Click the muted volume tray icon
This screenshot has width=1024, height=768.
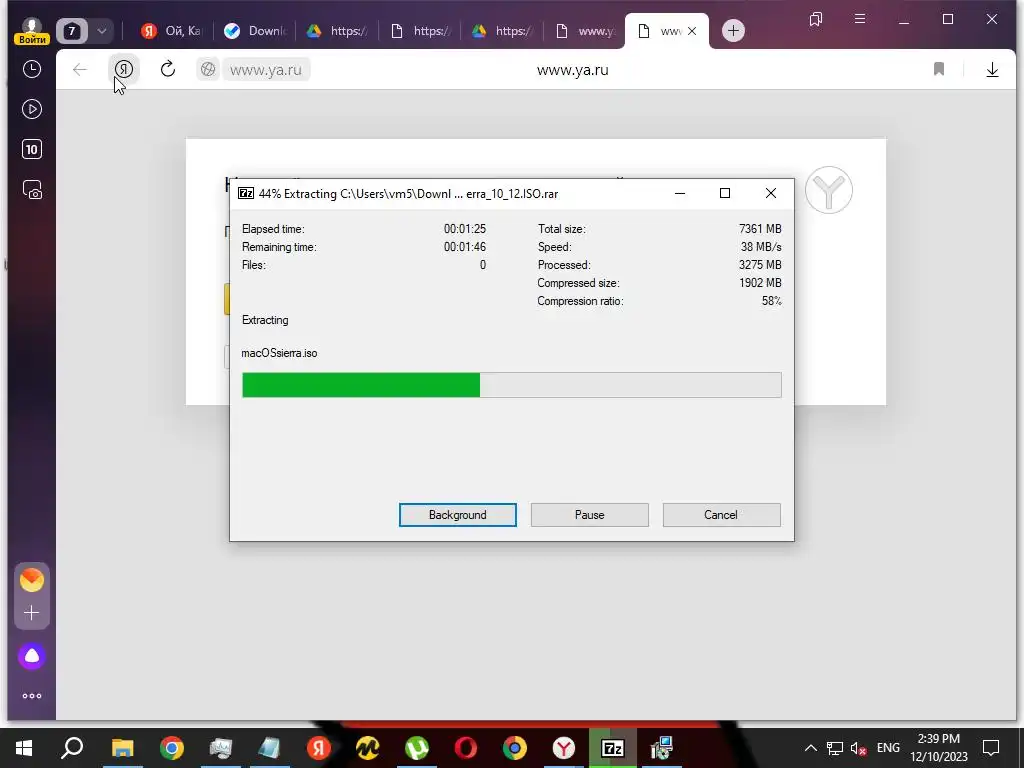click(x=858, y=748)
